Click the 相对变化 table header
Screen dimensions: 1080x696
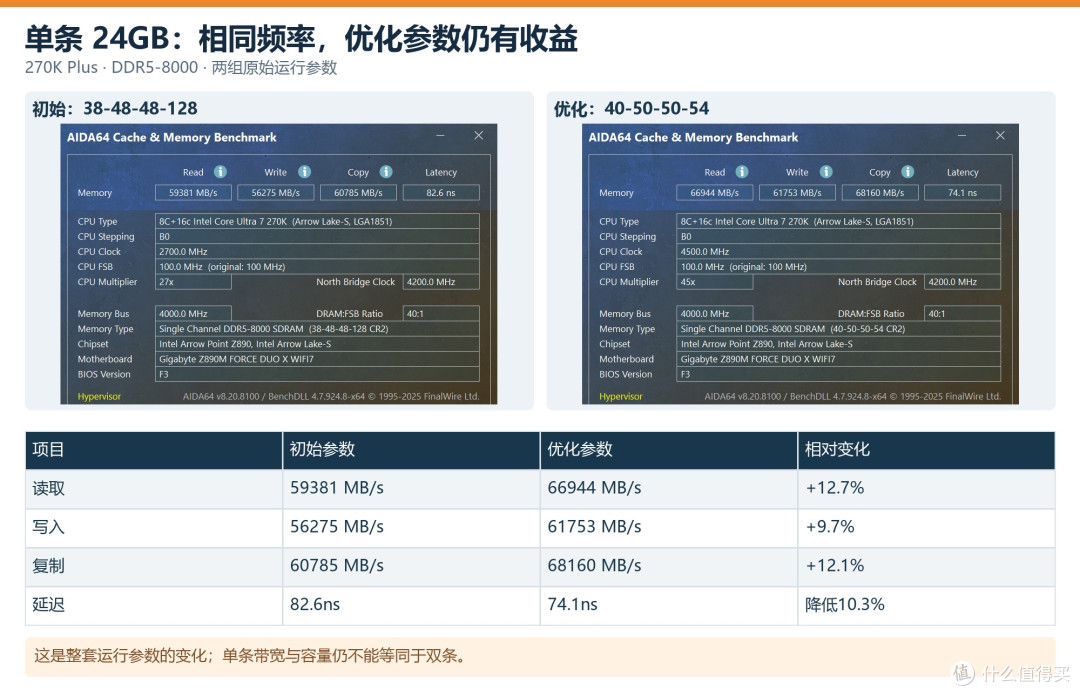tap(926, 450)
